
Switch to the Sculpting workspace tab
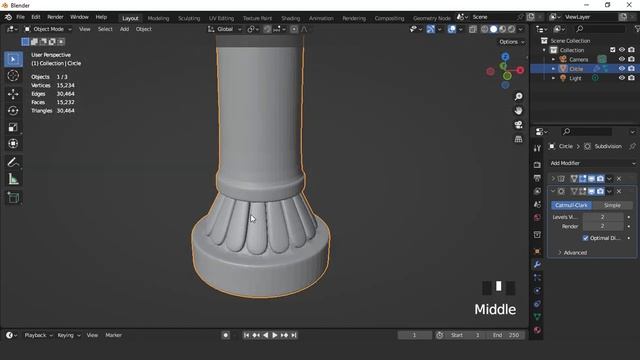[x=189, y=18]
